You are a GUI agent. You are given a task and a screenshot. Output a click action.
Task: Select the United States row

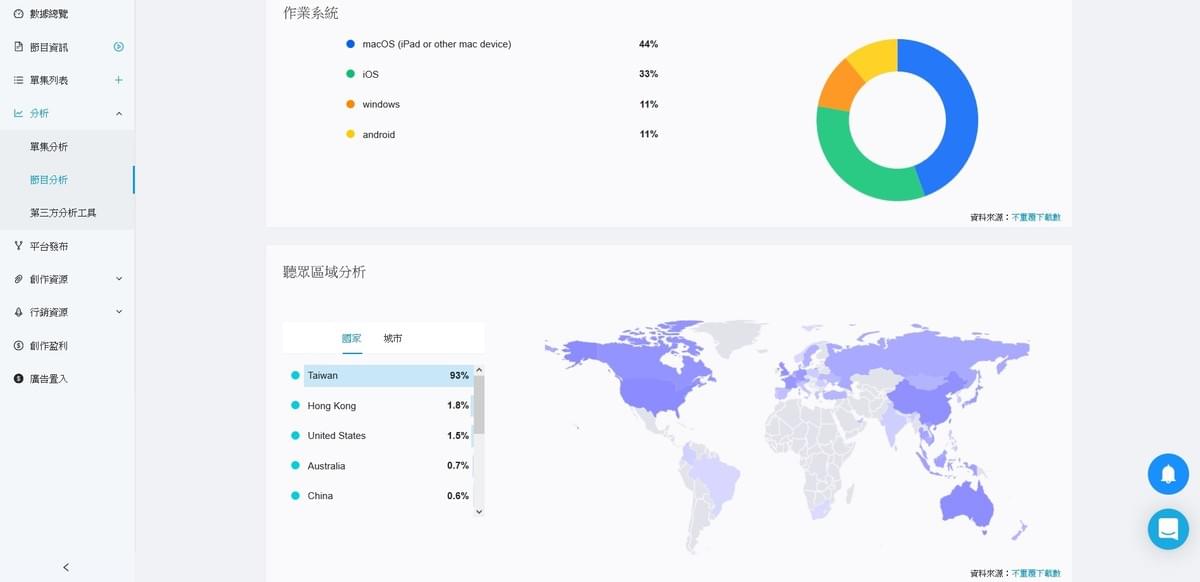pos(379,436)
